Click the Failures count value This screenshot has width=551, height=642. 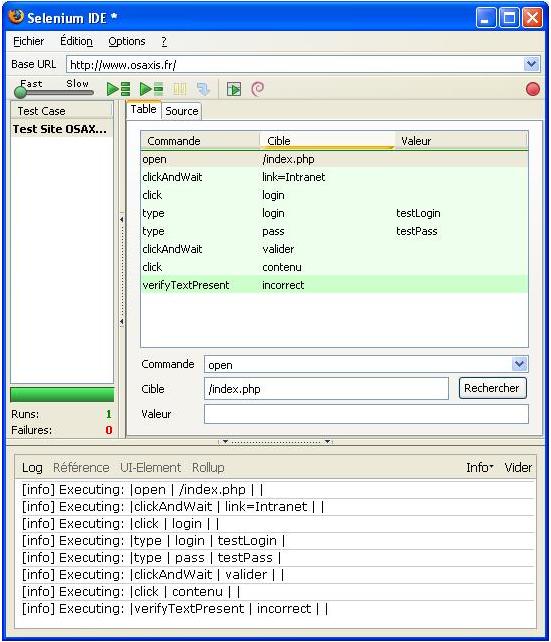tap(108, 430)
